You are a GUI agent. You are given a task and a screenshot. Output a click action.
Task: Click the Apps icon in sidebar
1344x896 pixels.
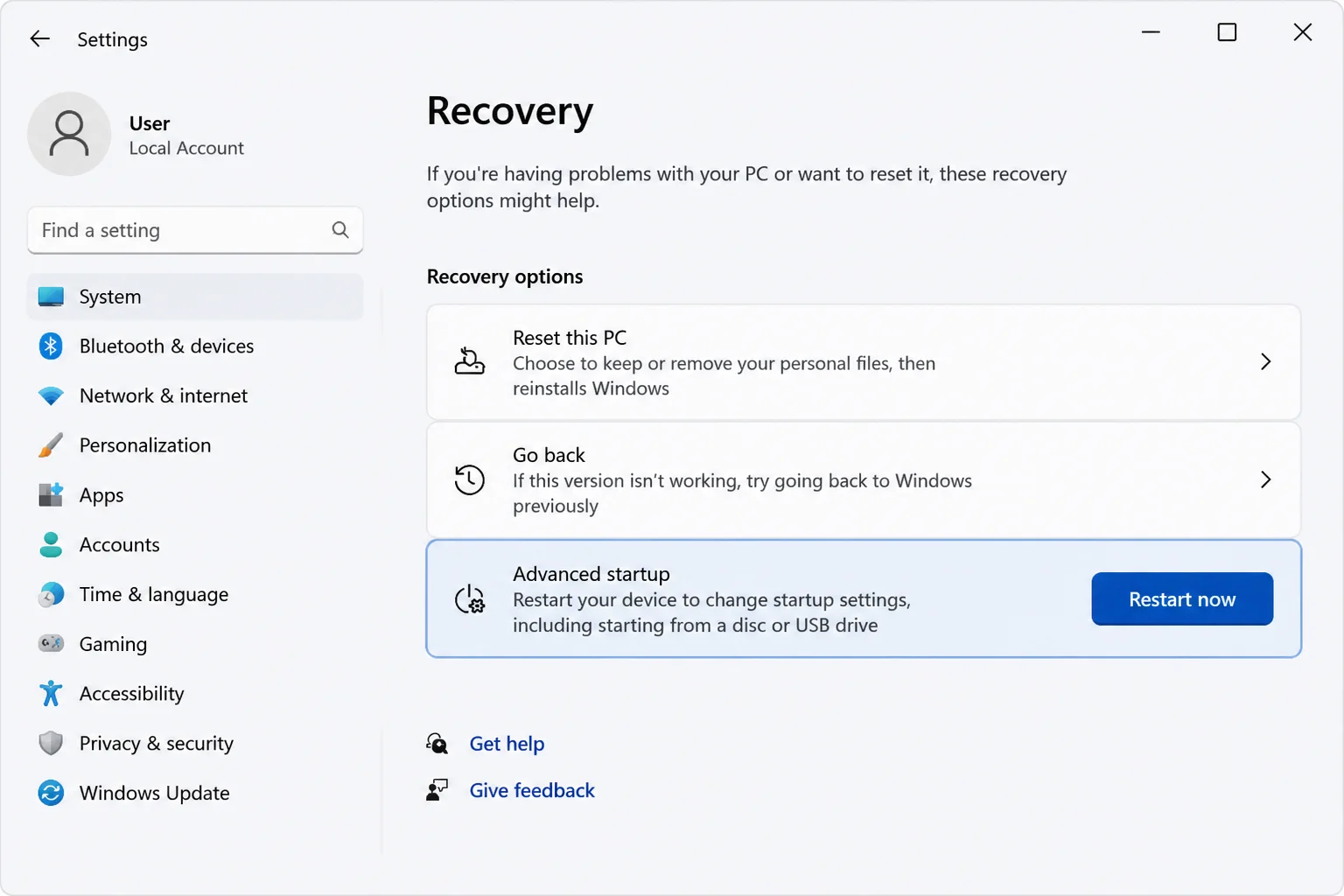pyautogui.click(x=51, y=494)
